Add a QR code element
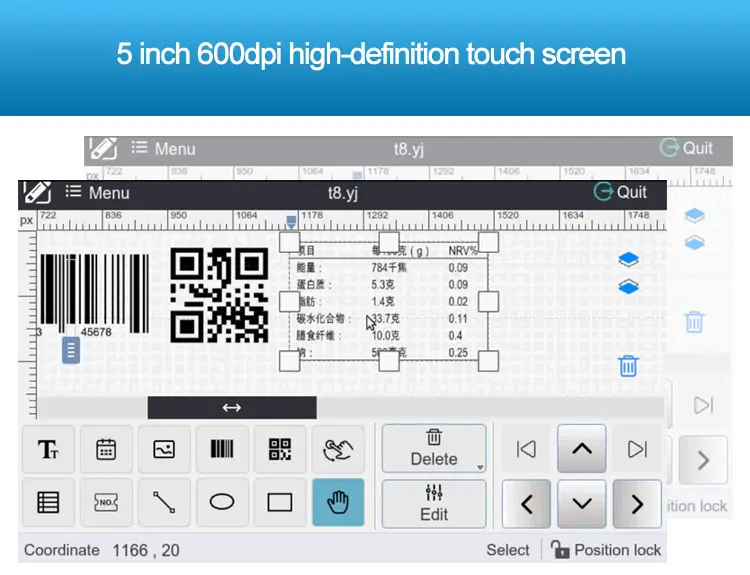Image resolution: width=750 pixels, height=575 pixels. (x=280, y=450)
